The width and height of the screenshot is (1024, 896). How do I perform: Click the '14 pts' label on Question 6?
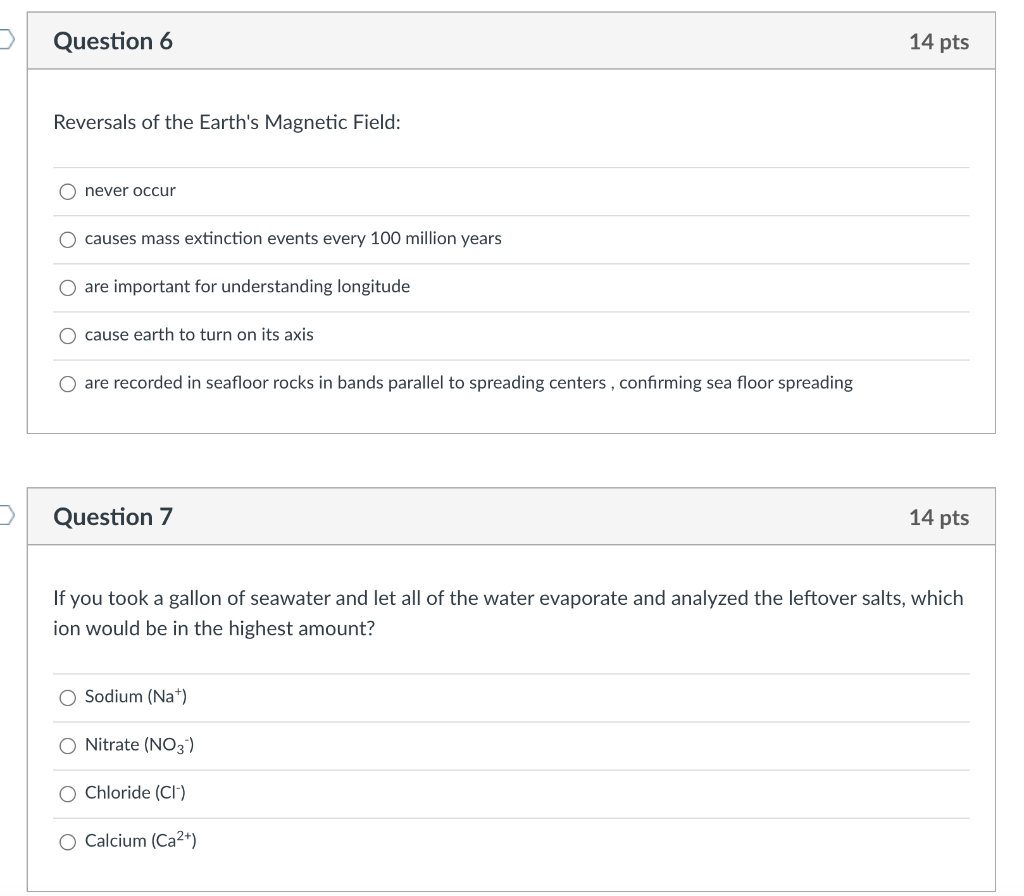coord(938,42)
